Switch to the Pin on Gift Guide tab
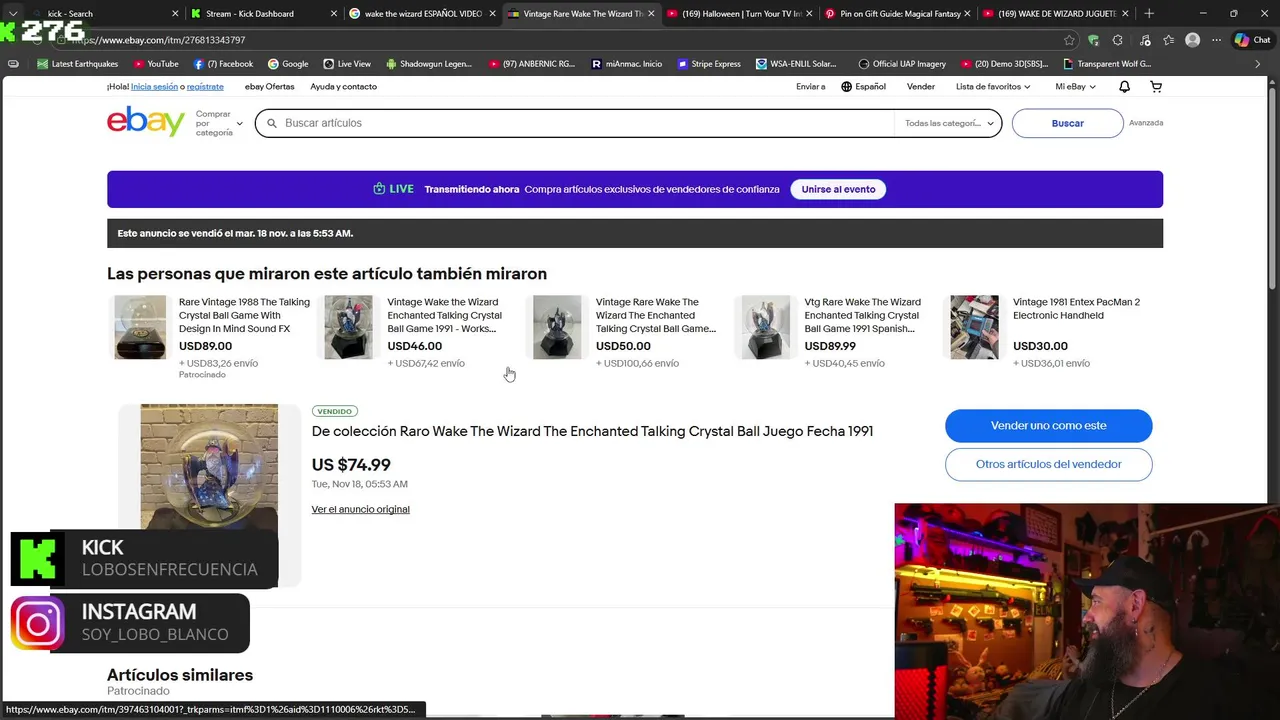Viewport: 1280px width, 720px height. [898, 13]
